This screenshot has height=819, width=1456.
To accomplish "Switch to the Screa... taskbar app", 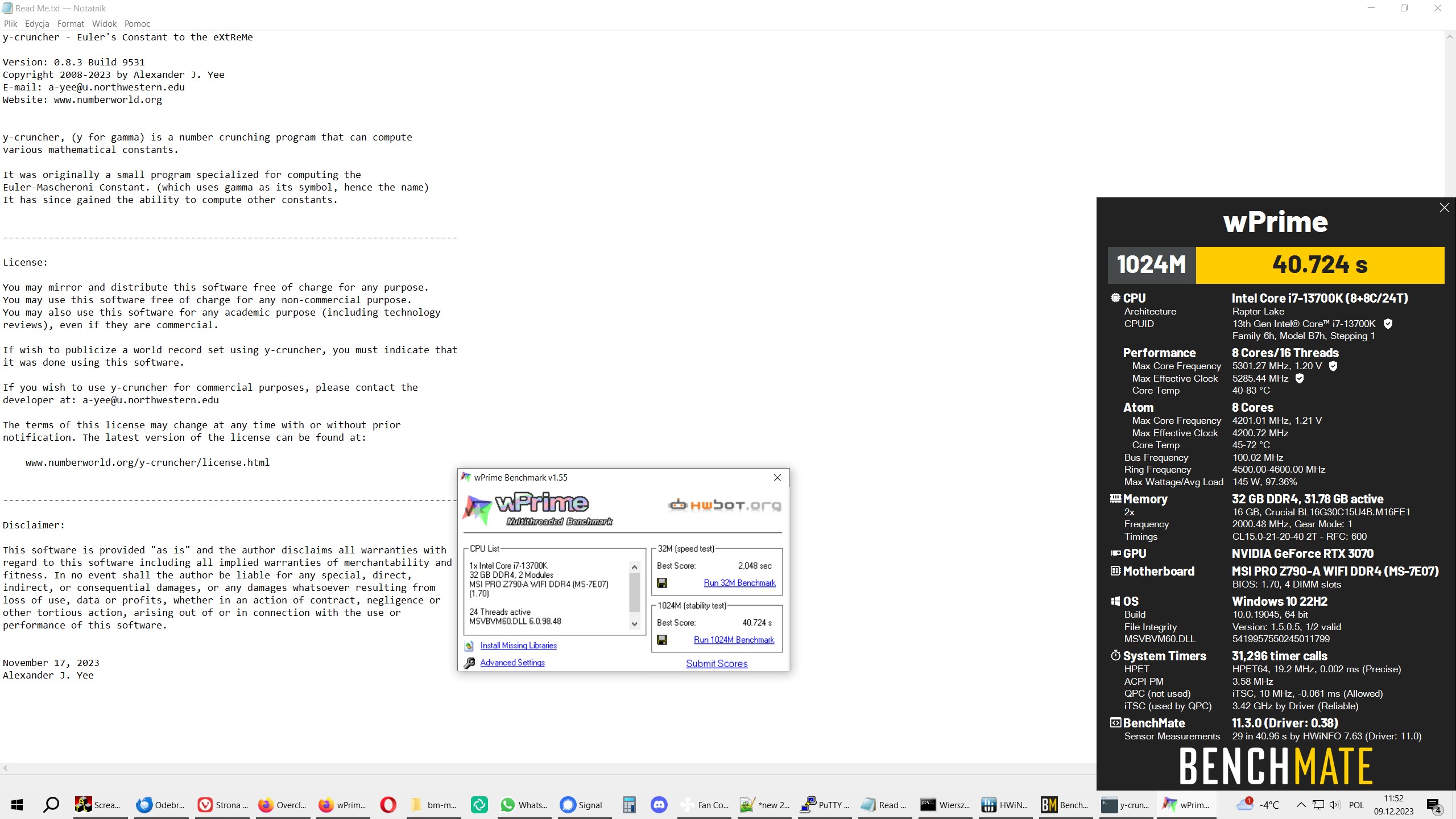I will pyautogui.click(x=99, y=805).
